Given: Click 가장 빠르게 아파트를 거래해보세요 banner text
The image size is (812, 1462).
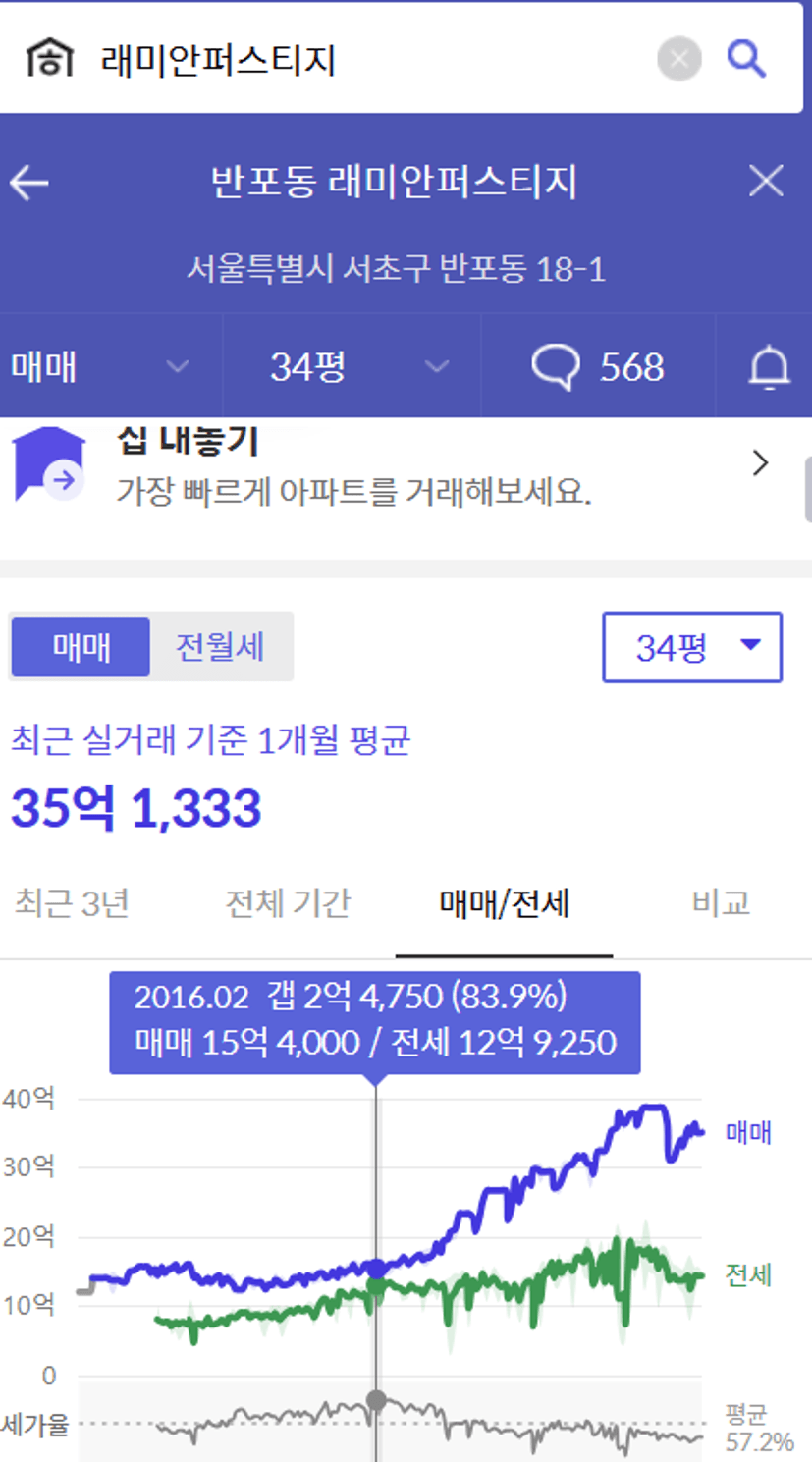Looking at the screenshot, I should [354, 490].
